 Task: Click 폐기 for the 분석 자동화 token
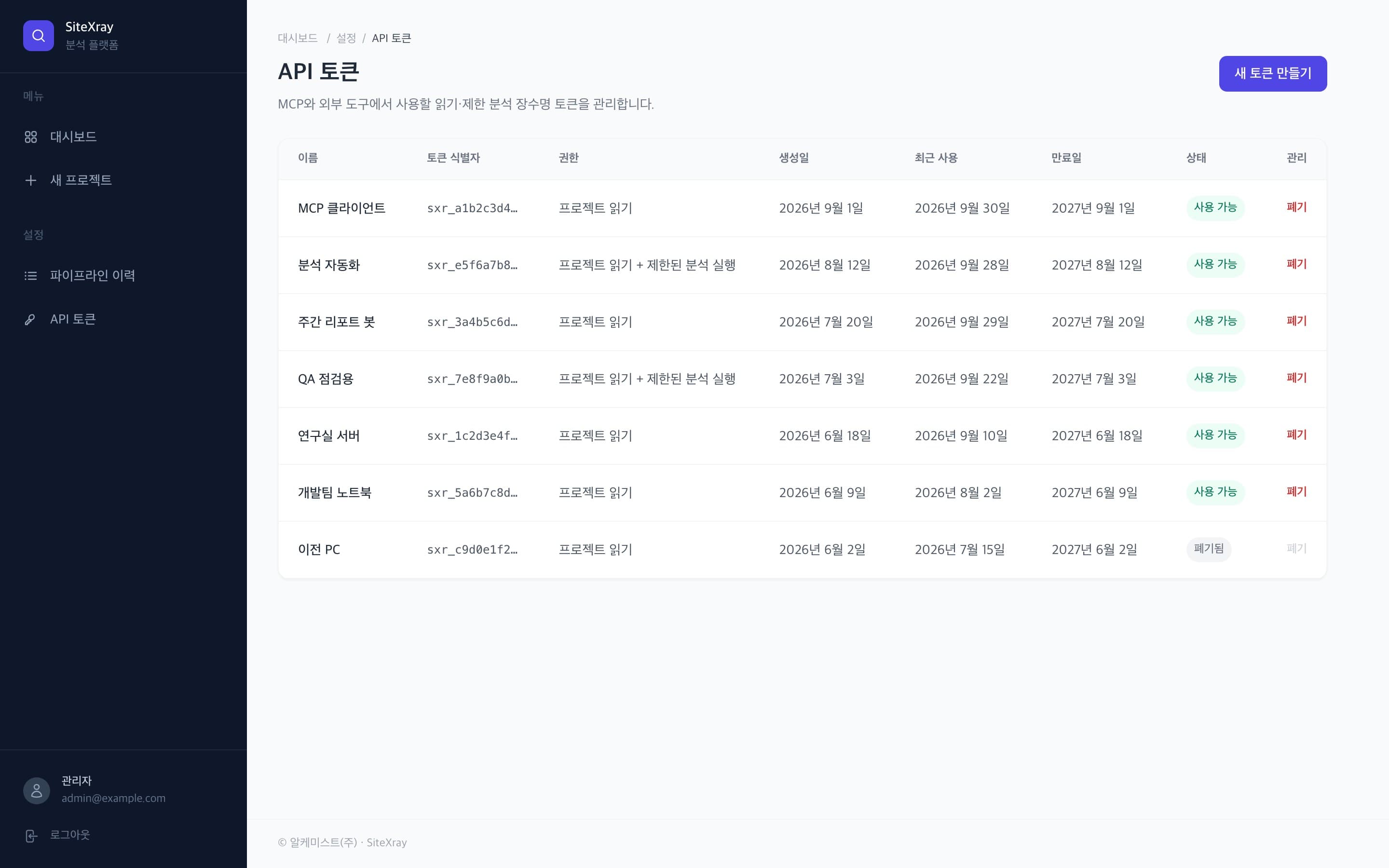pos(1296,264)
